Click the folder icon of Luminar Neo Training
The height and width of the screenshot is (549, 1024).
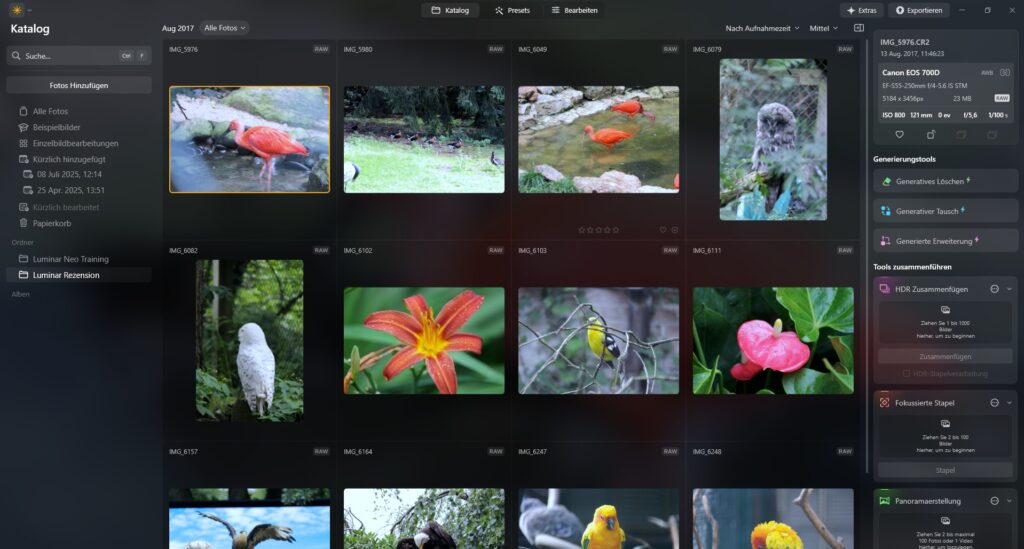24,259
